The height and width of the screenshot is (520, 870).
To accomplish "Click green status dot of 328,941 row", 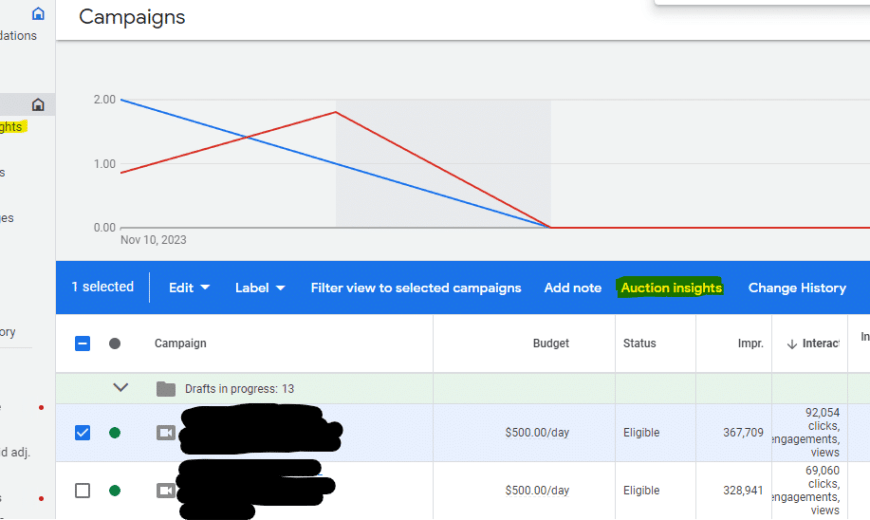I will pos(115,491).
